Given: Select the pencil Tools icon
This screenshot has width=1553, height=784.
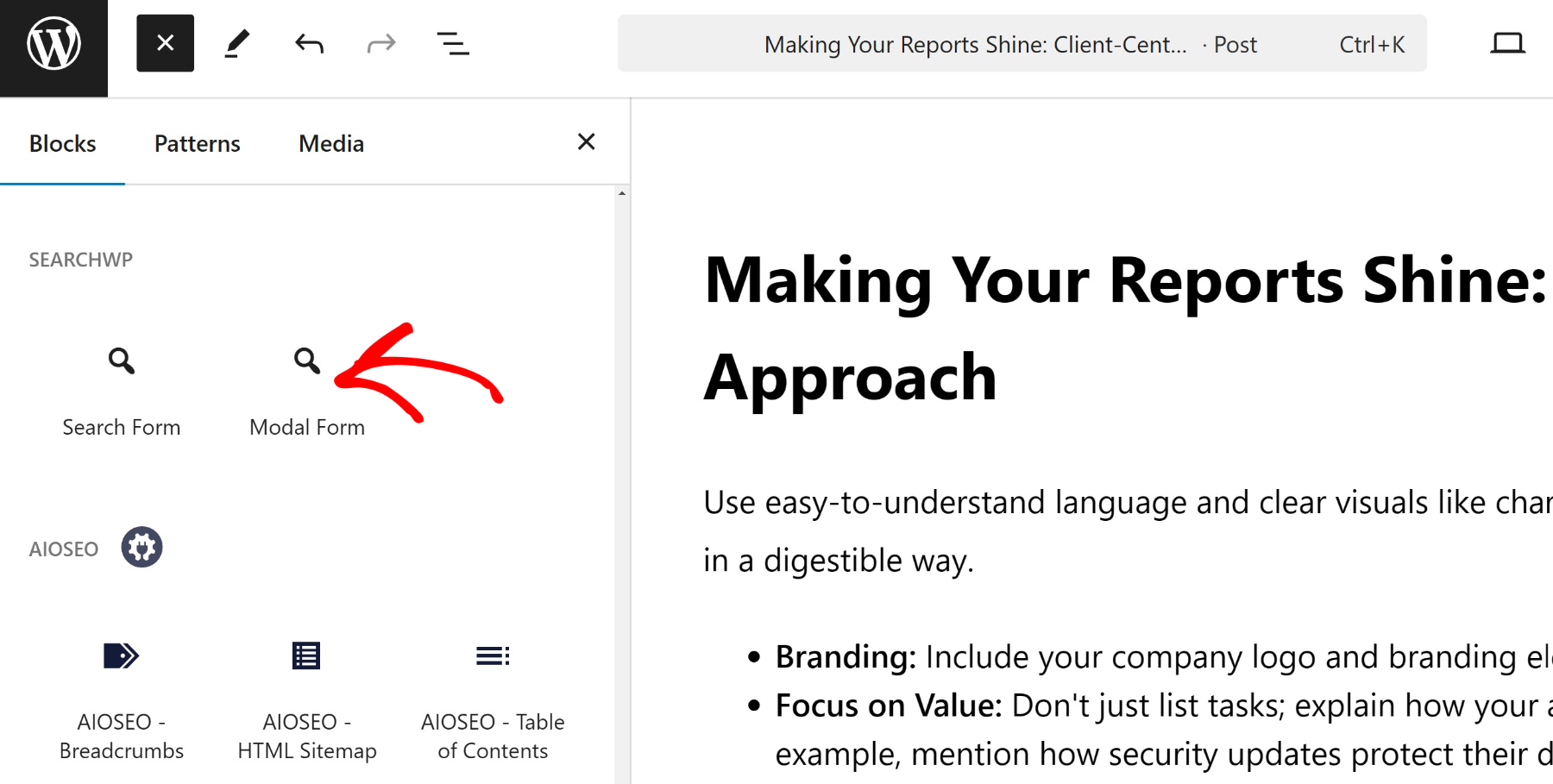Looking at the screenshot, I should (237, 43).
